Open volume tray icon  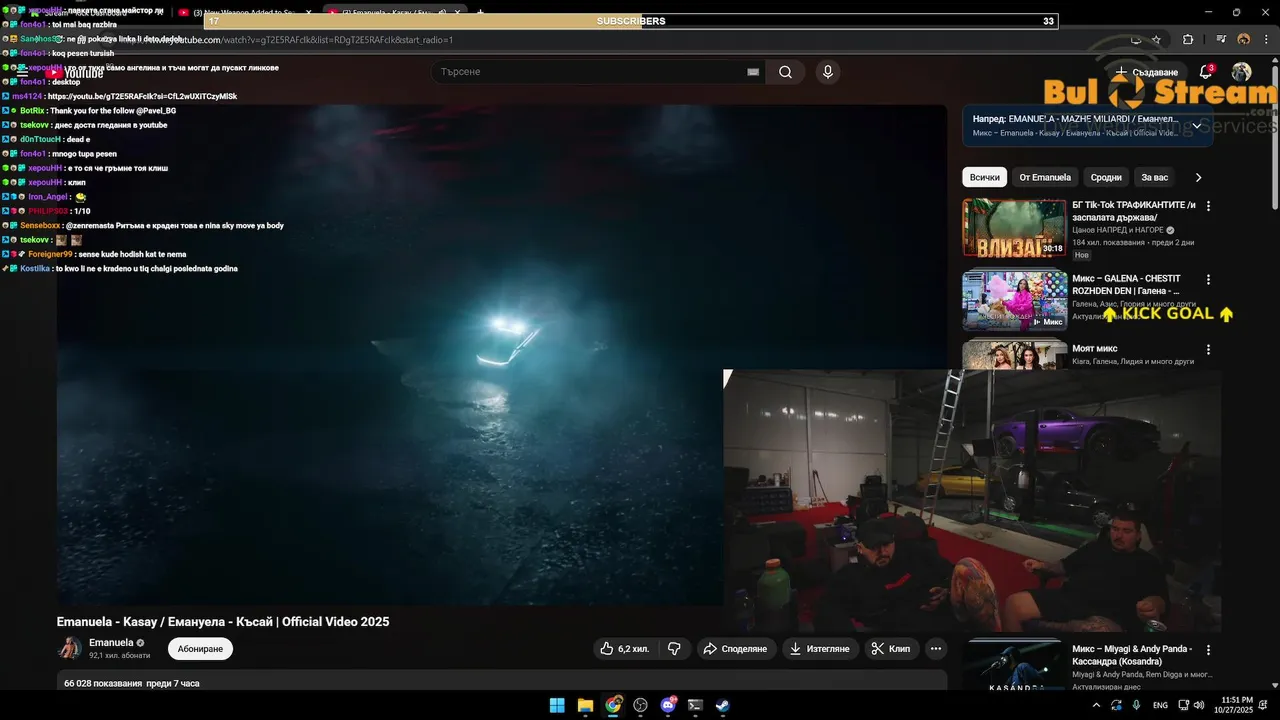pyautogui.click(x=1199, y=705)
